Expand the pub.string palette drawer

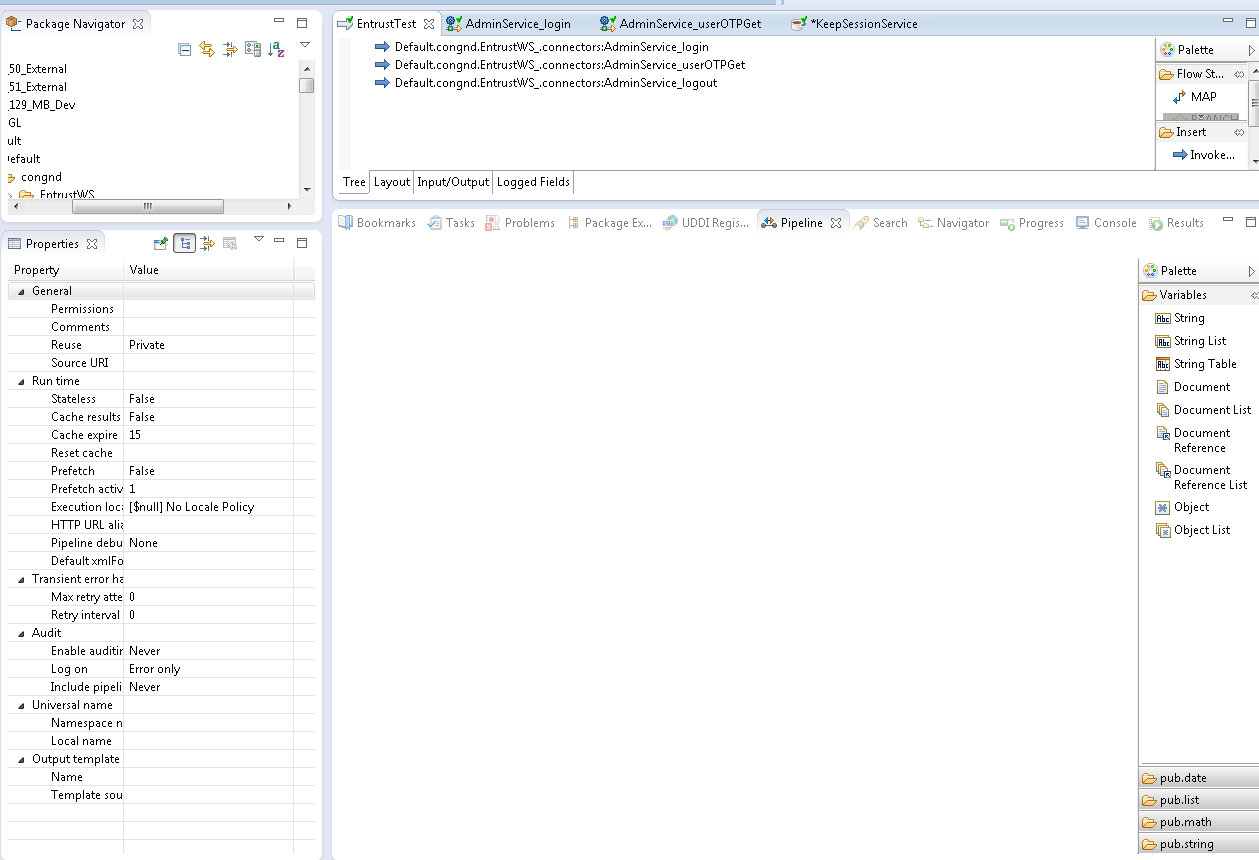coord(1186,844)
